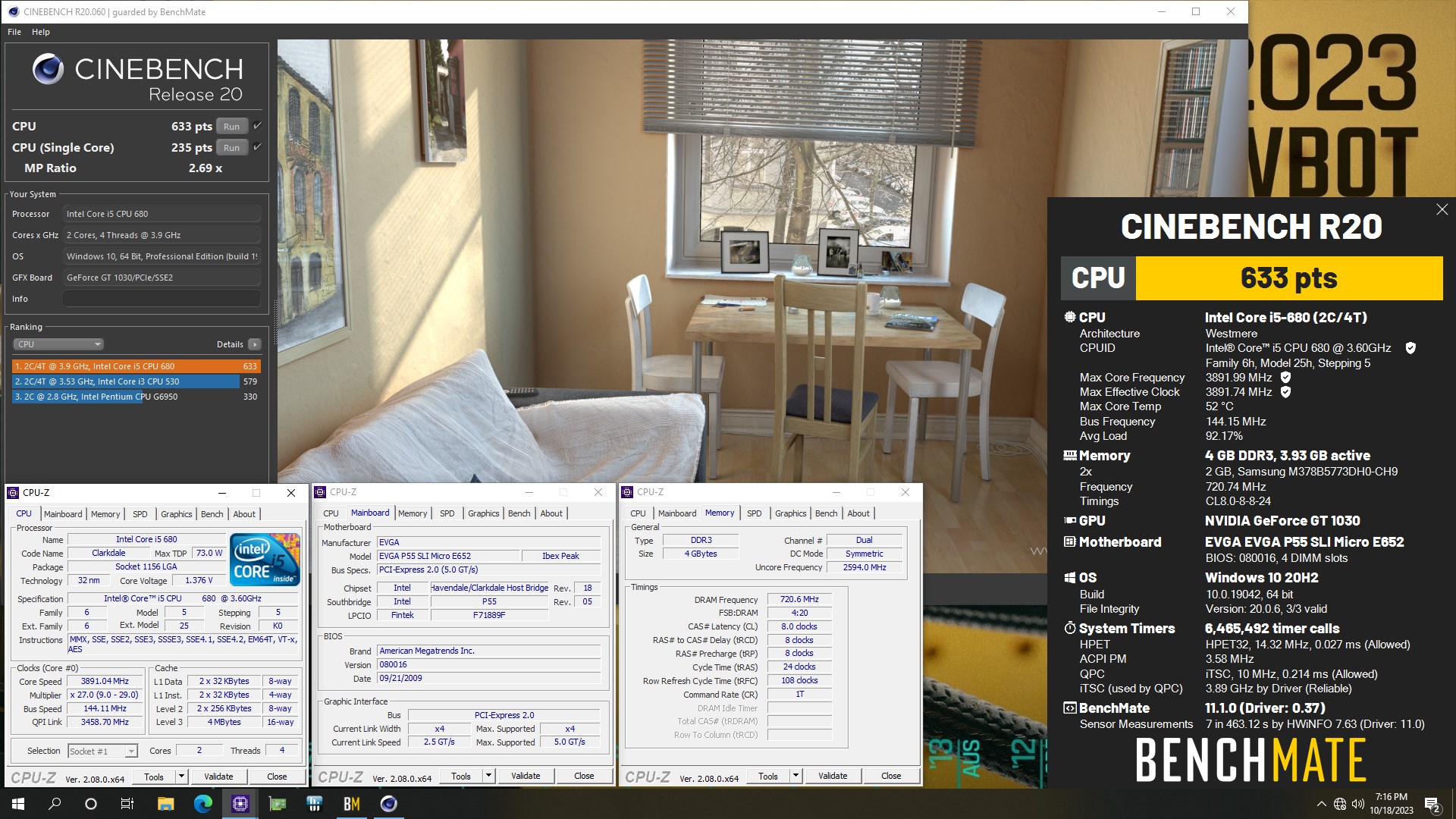Click the Details arrow in Ranking
Viewport: 1456px width, 819px height.
255,344
